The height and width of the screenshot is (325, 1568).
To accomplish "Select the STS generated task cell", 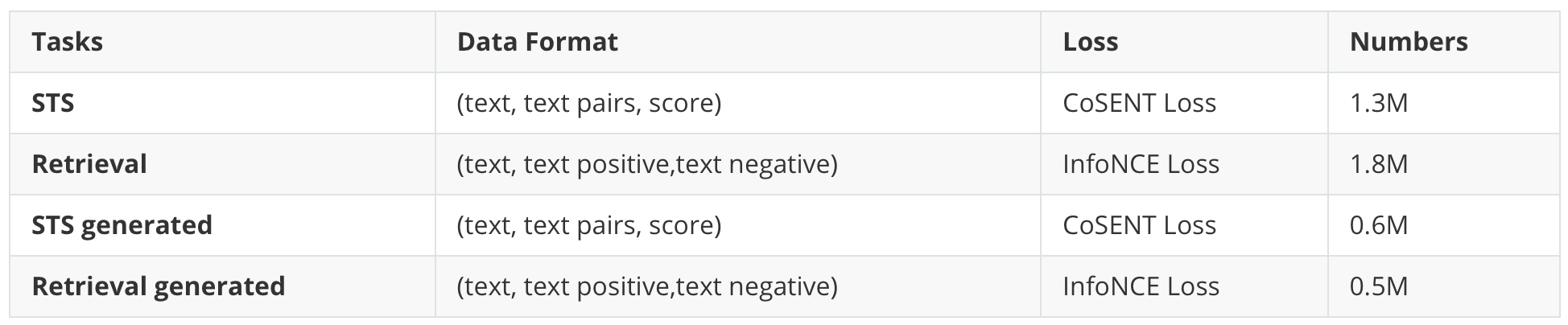I will tap(122, 225).
